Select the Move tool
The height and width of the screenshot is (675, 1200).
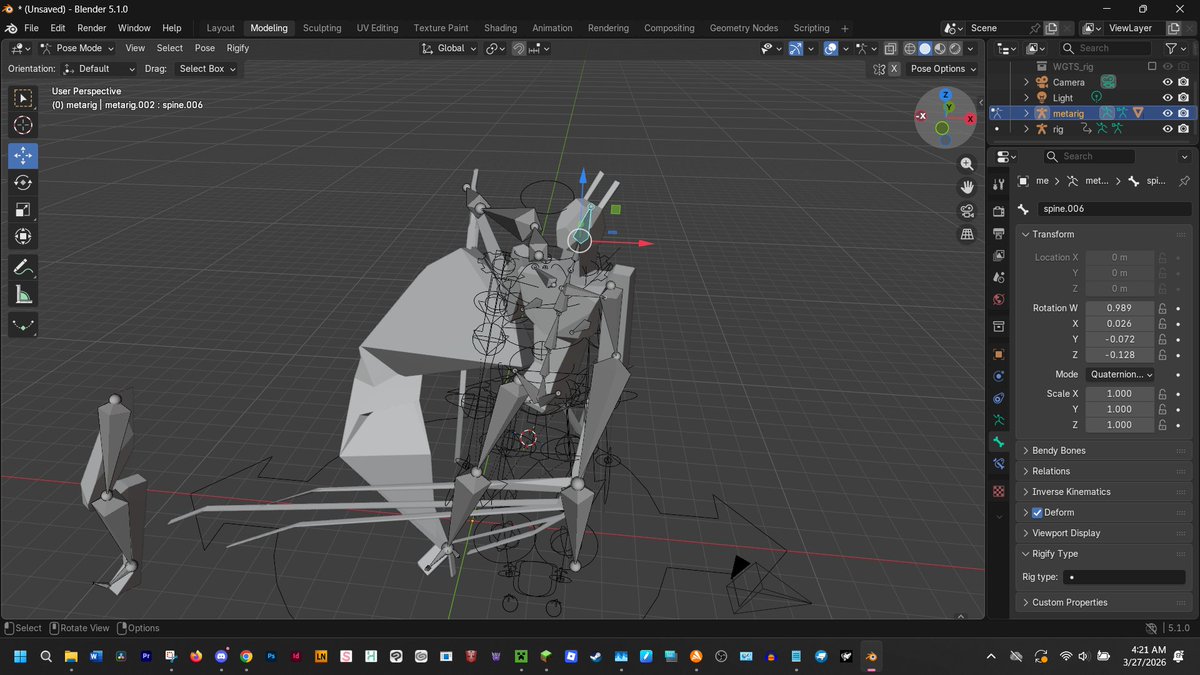click(x=23, y=156)
